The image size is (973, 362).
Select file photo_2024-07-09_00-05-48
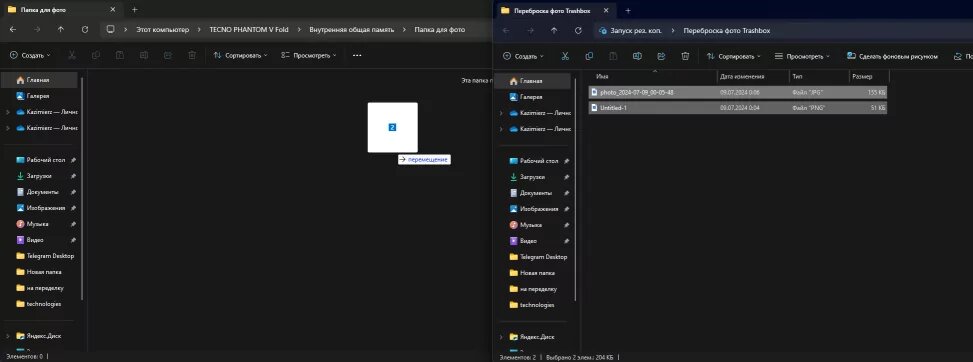[737, 92]
